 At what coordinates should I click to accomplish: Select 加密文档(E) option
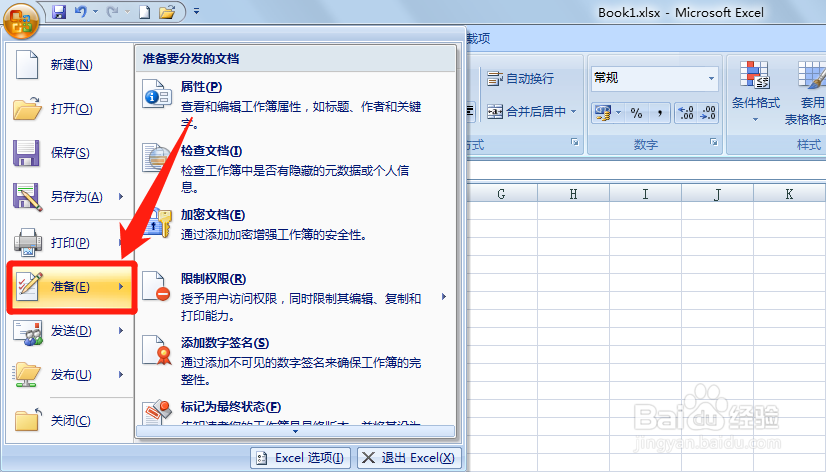click(x=296, y=227)
